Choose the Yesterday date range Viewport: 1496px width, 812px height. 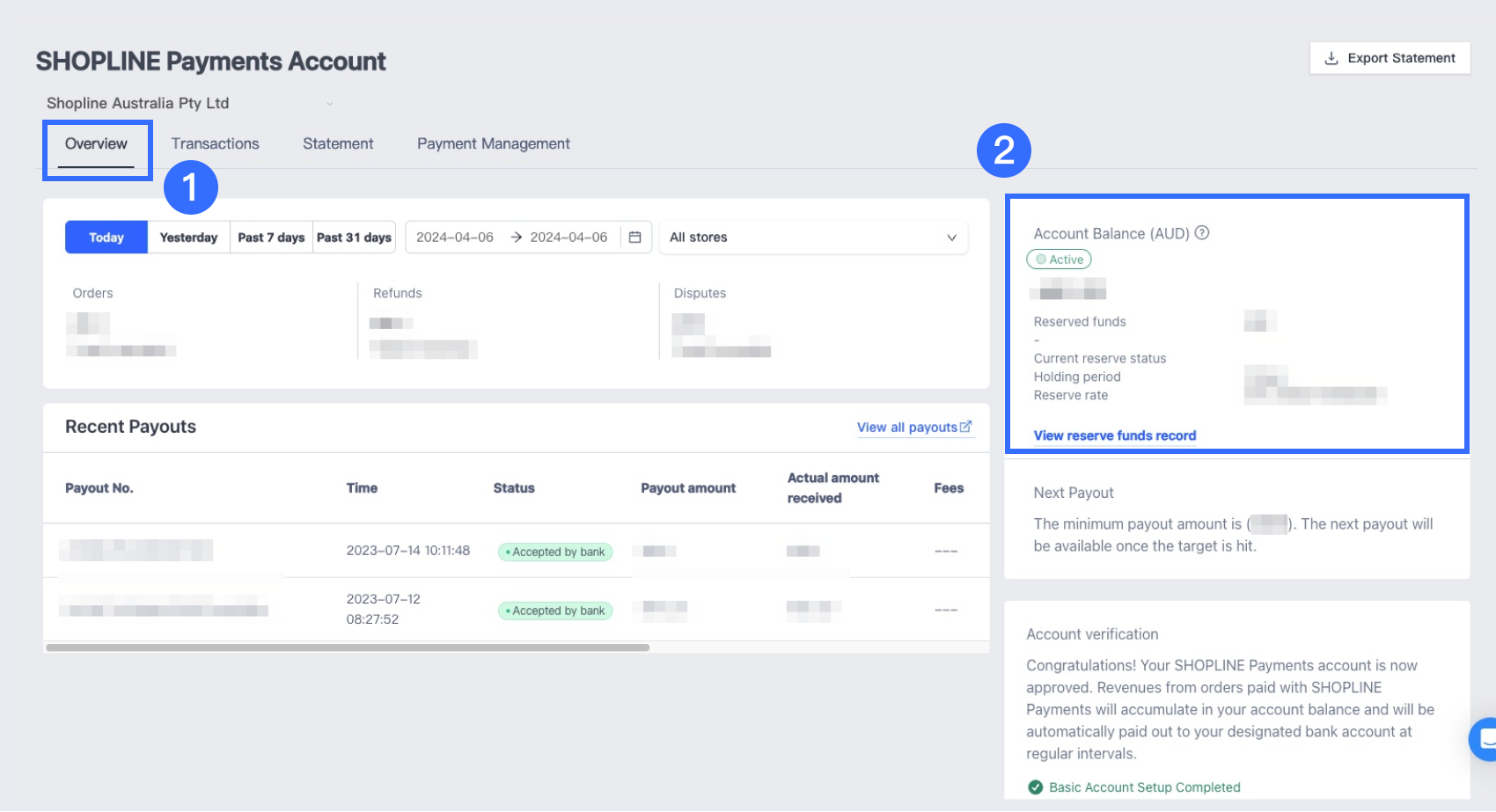[189, 238]
